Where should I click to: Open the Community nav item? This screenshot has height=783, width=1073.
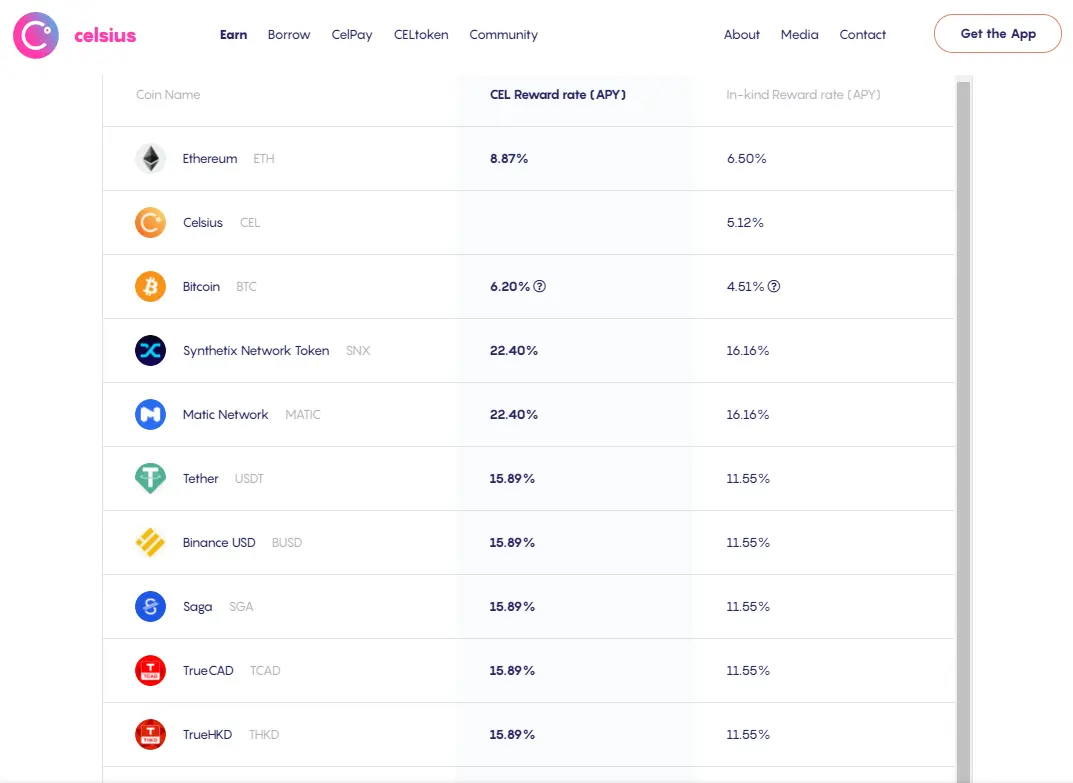(504, 35)
